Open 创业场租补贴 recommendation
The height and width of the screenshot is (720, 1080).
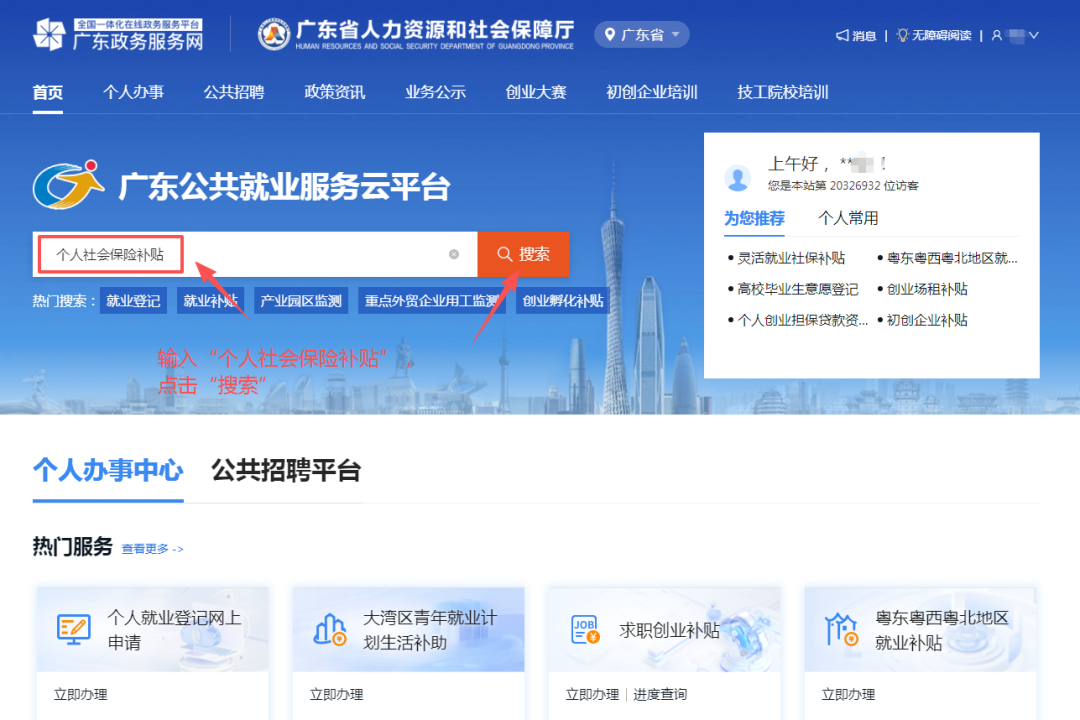(x=927, y=289)
